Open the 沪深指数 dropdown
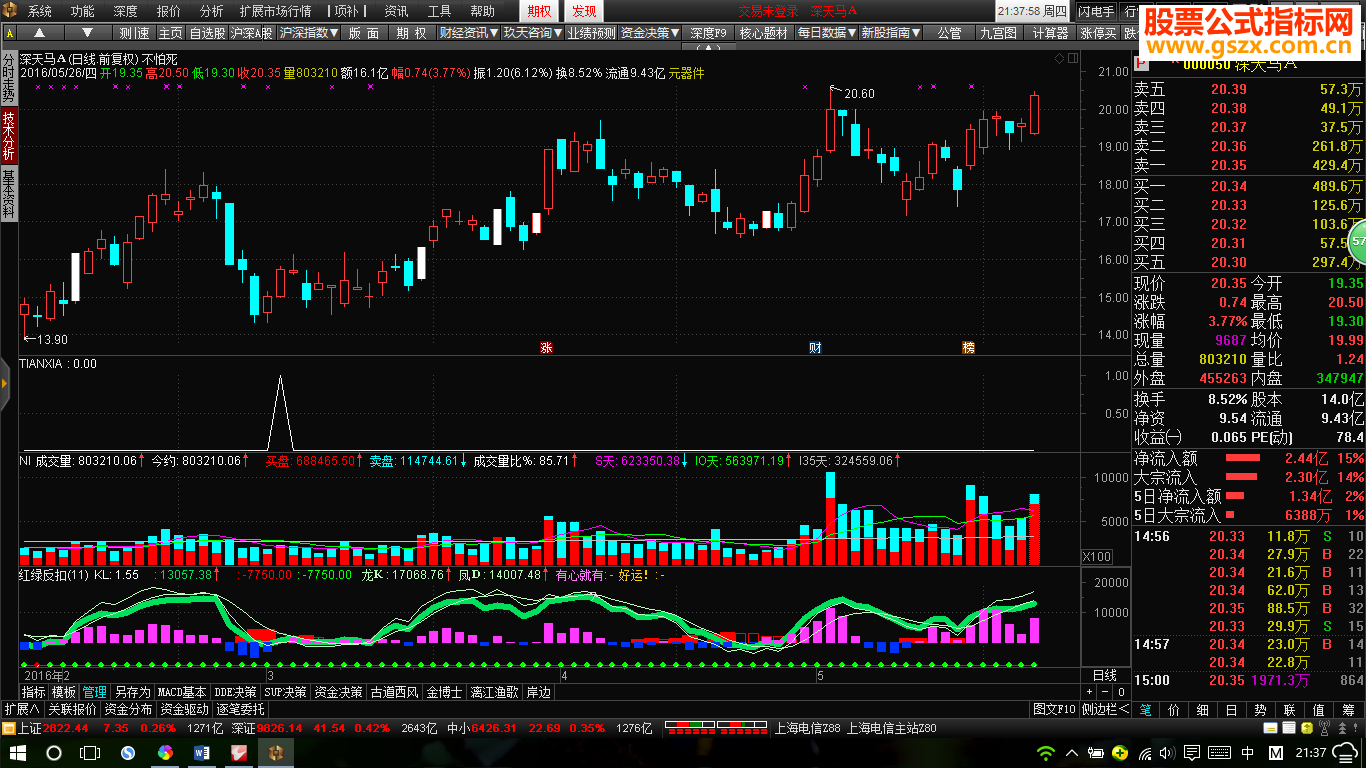 tap(309, 33)
